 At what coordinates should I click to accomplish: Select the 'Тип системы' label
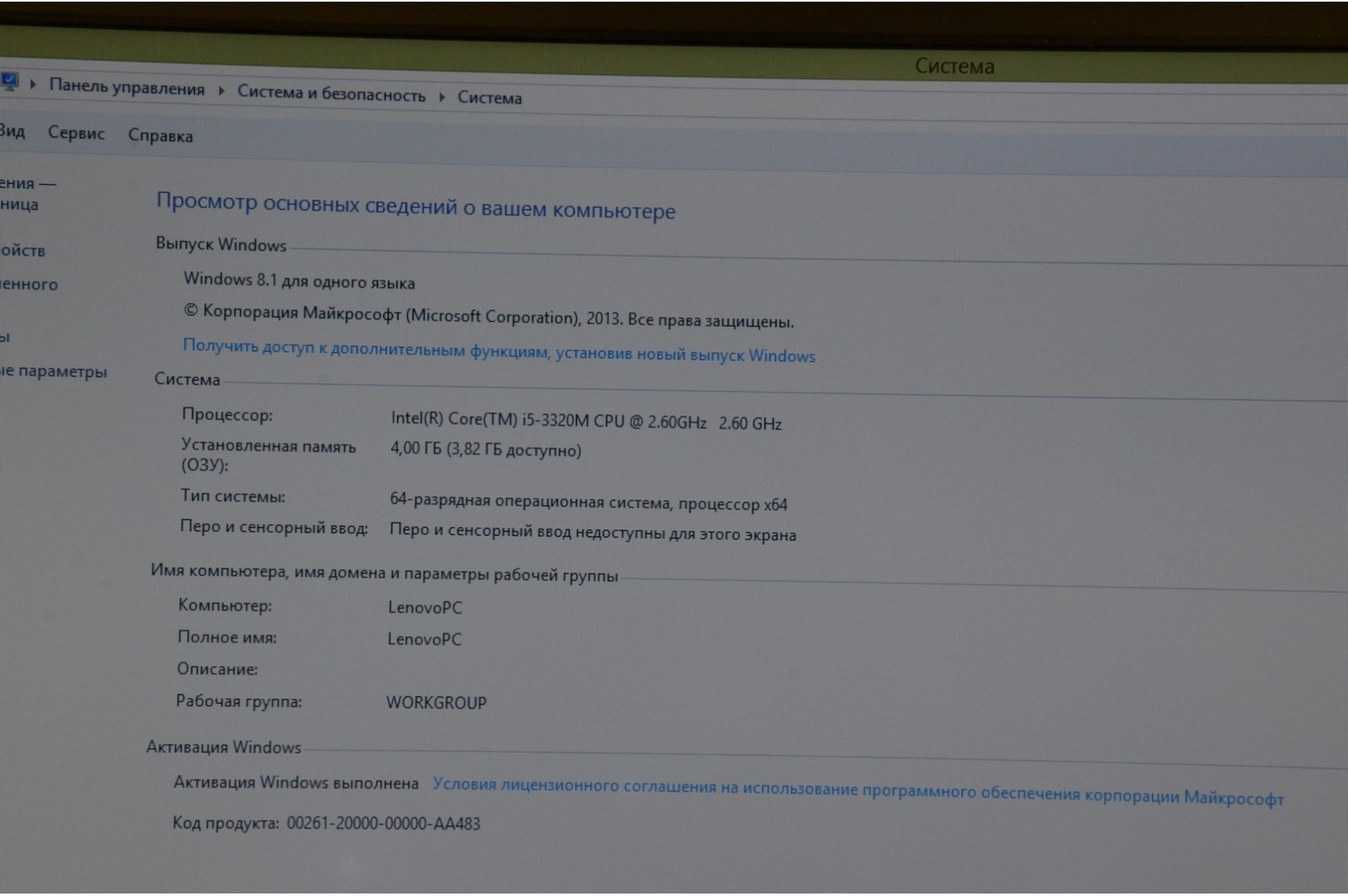232,495
